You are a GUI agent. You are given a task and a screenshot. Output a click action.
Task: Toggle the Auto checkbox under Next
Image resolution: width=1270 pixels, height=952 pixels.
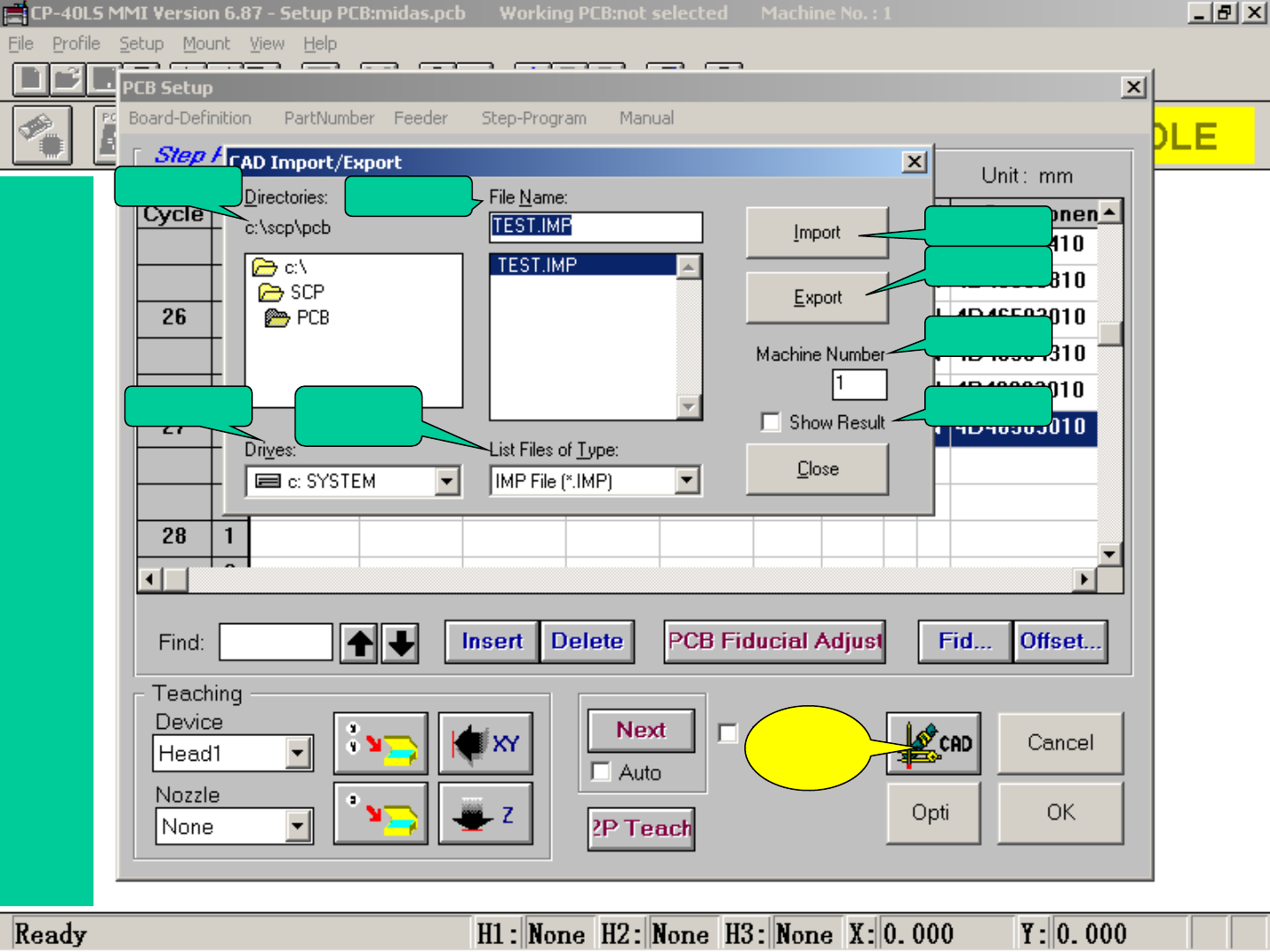[601, 772]
